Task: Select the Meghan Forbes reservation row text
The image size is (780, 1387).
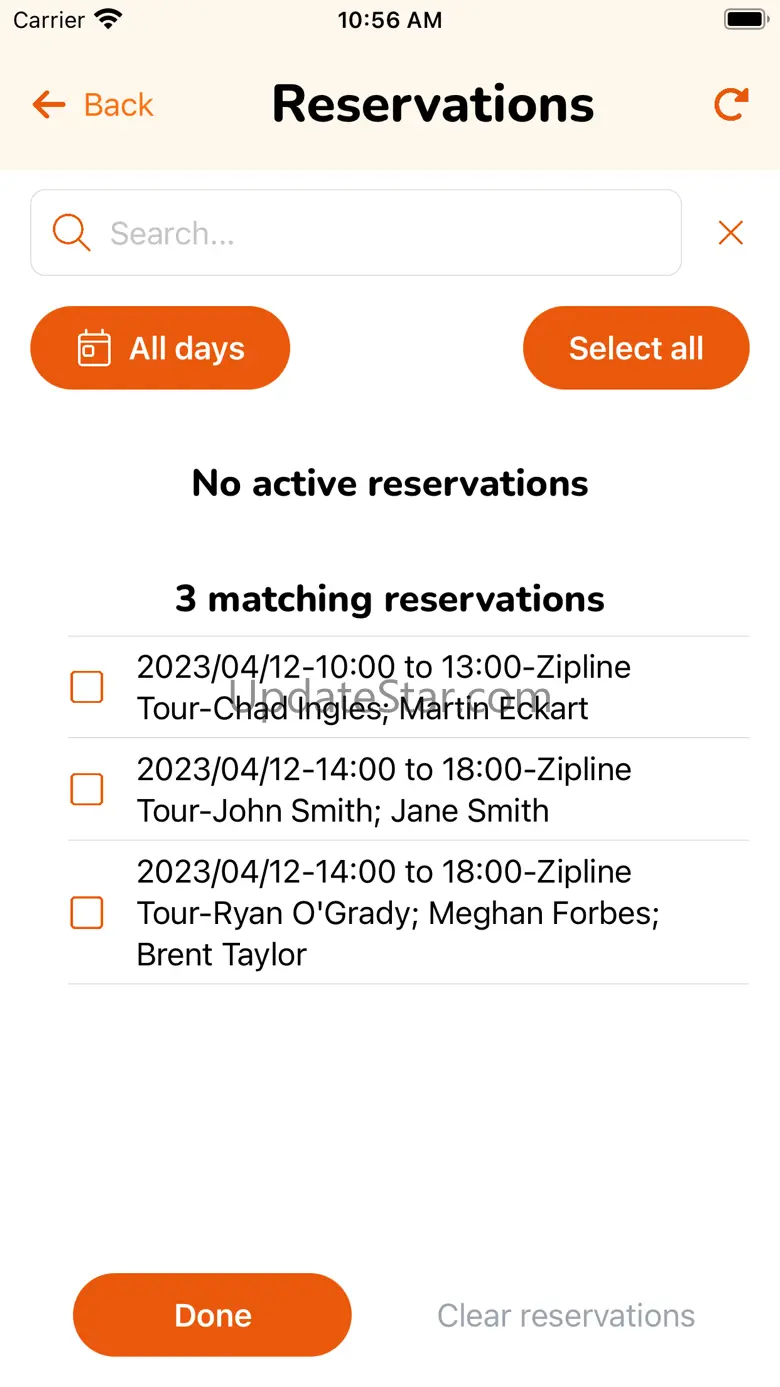Action: [x=398, y=912]
